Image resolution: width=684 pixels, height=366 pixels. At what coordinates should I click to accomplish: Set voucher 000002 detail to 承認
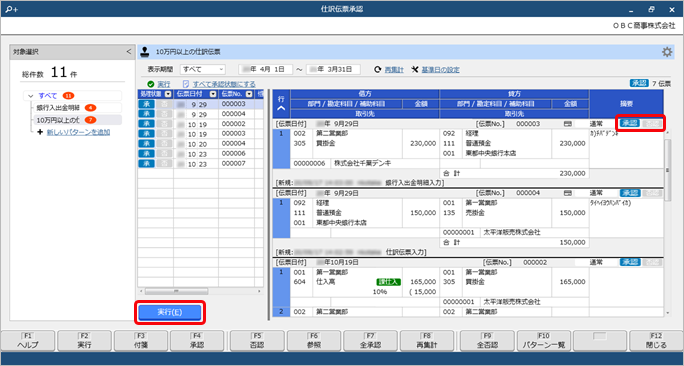tap(630, 262)
